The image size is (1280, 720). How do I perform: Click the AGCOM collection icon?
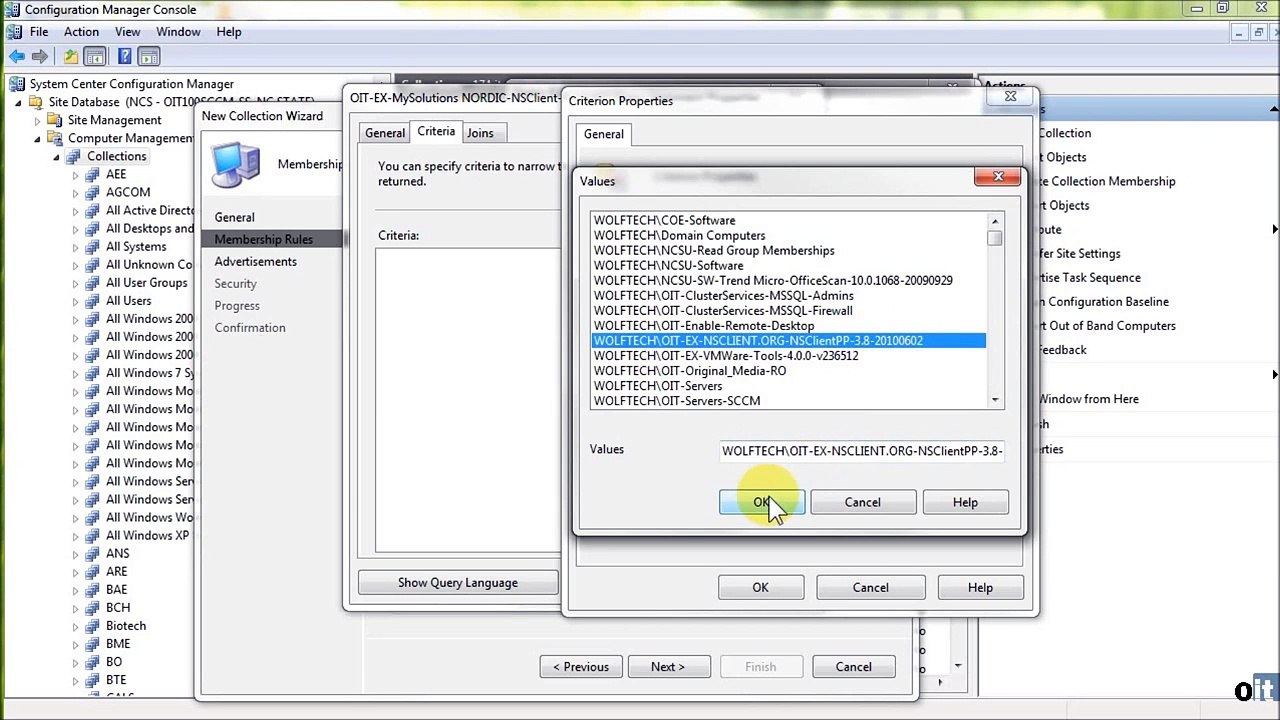(93, 192)
